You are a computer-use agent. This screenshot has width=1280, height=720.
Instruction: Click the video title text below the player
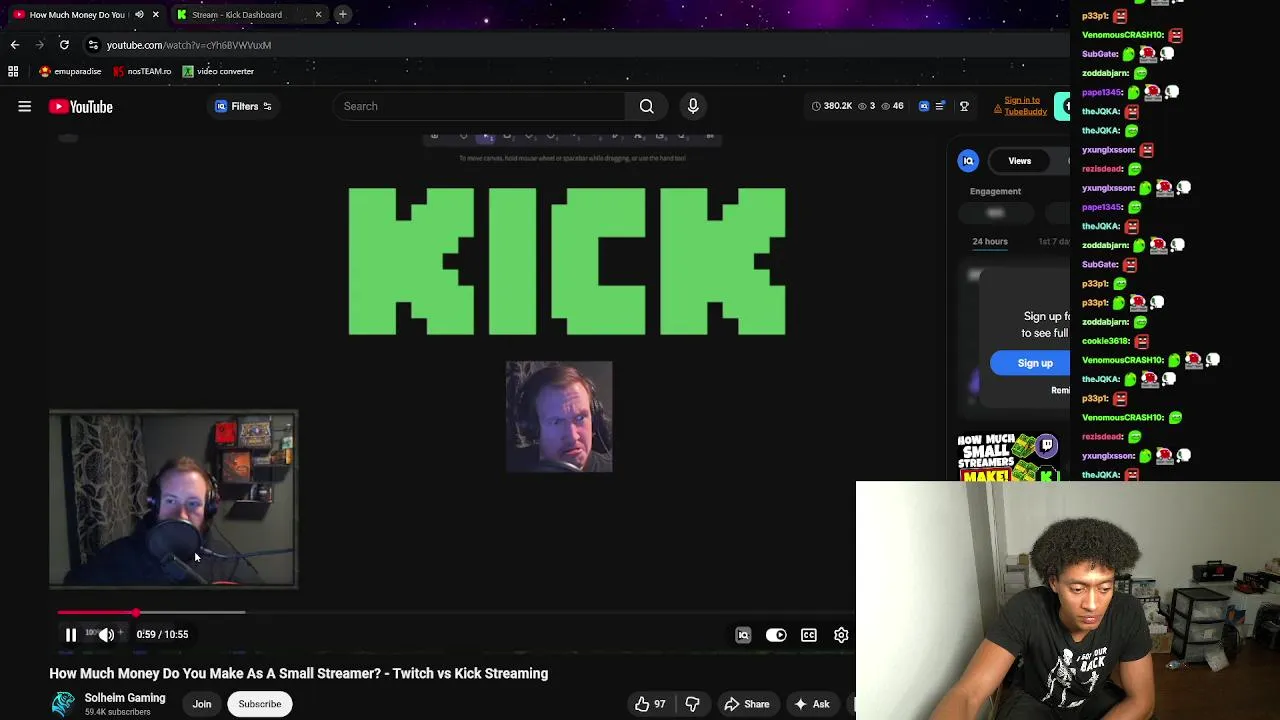[299, 673]
